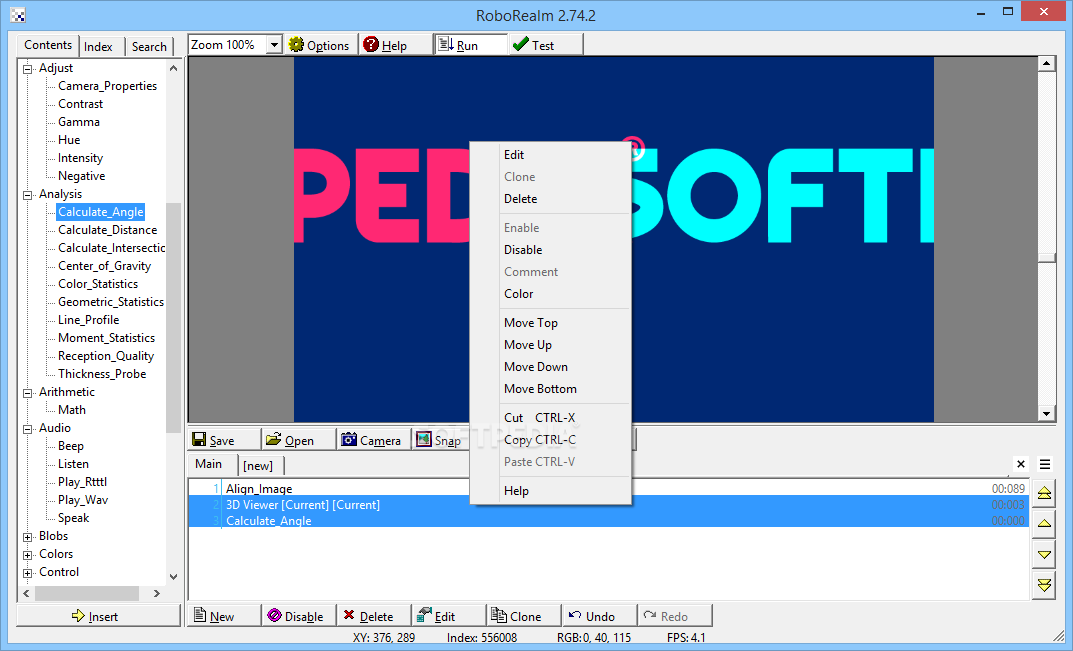This screenshot has width=1073, height=651.
Task: Choose Copy CTRL-C in the context menu
Action: [550, 439]
